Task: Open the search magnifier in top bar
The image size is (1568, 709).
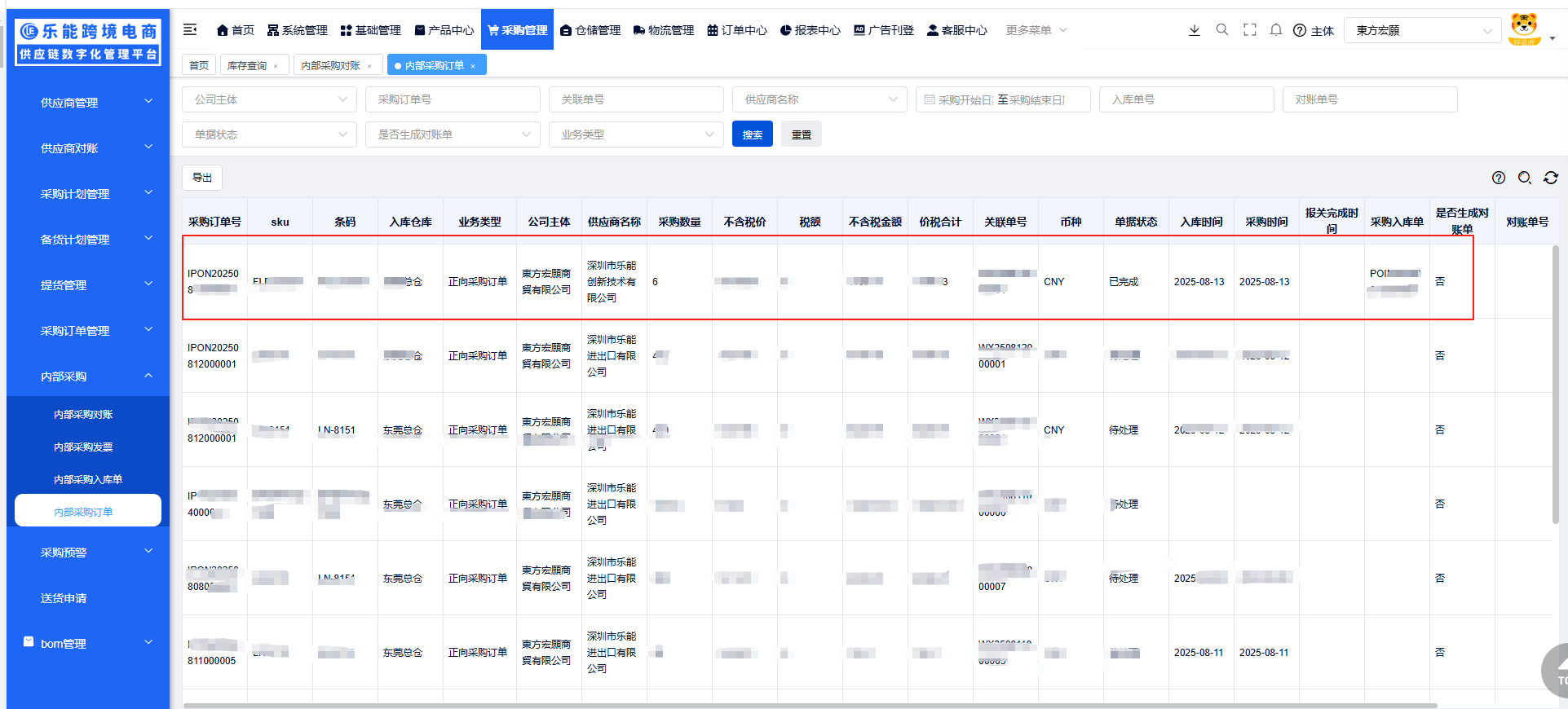Action: 1221,30
